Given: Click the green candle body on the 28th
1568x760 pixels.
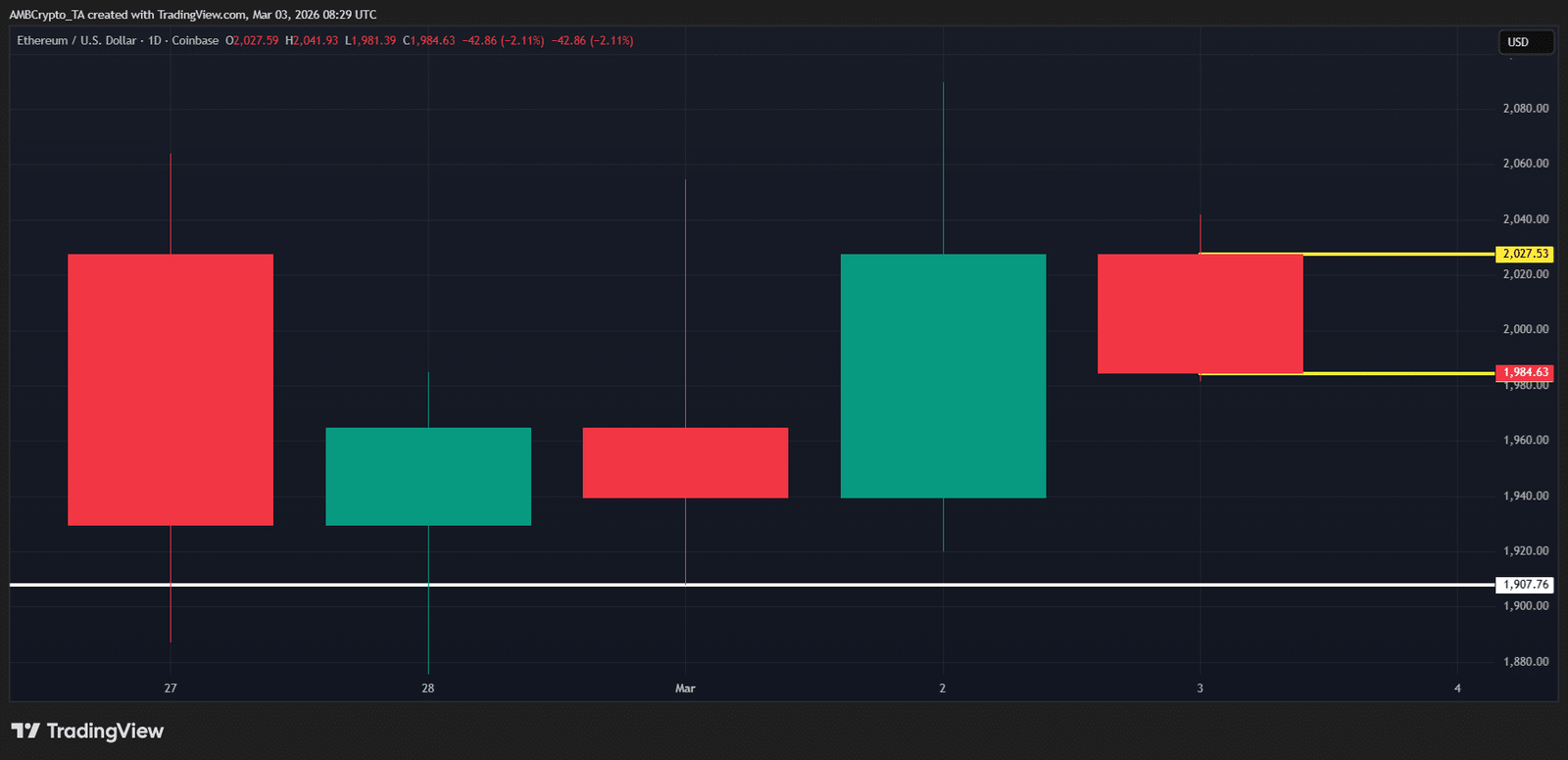Looking at the screenshot, I should coord(428,476).
